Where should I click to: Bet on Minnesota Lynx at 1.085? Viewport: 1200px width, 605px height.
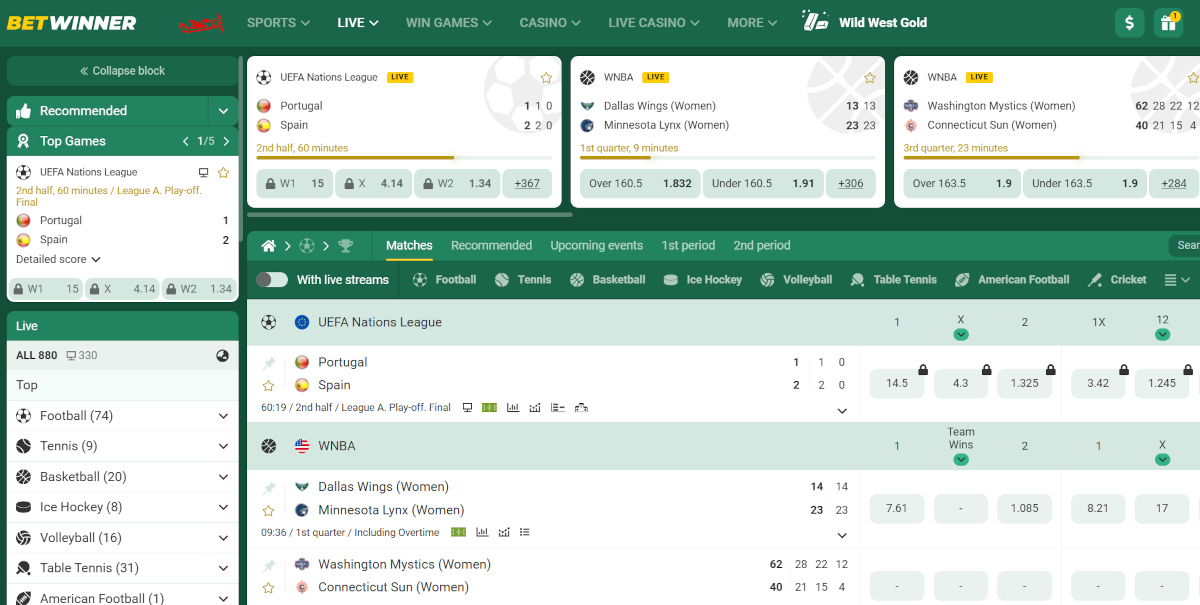click(1025, 508)
